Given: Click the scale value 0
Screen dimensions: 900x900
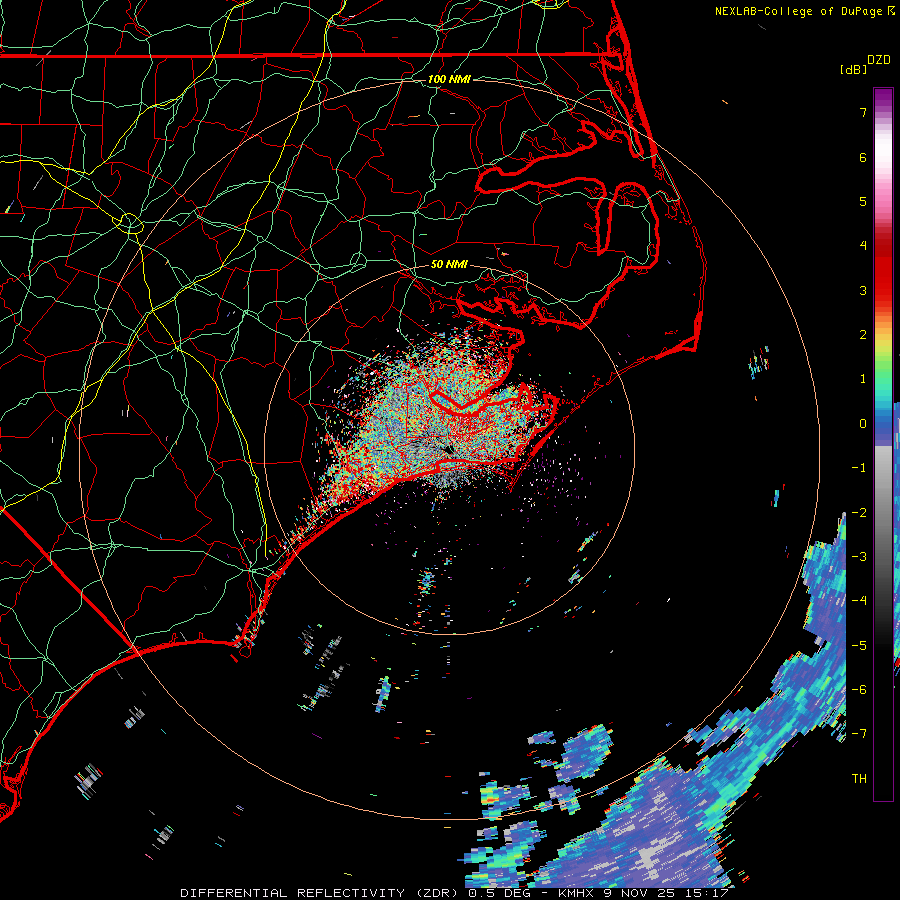Looking at the screenshot, I should coord(863,424).
